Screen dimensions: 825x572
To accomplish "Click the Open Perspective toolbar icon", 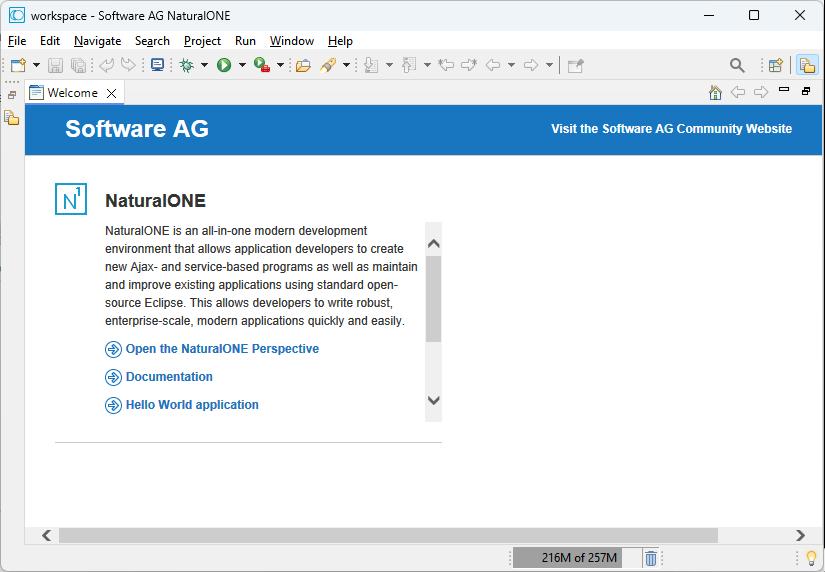I will 775,65.
